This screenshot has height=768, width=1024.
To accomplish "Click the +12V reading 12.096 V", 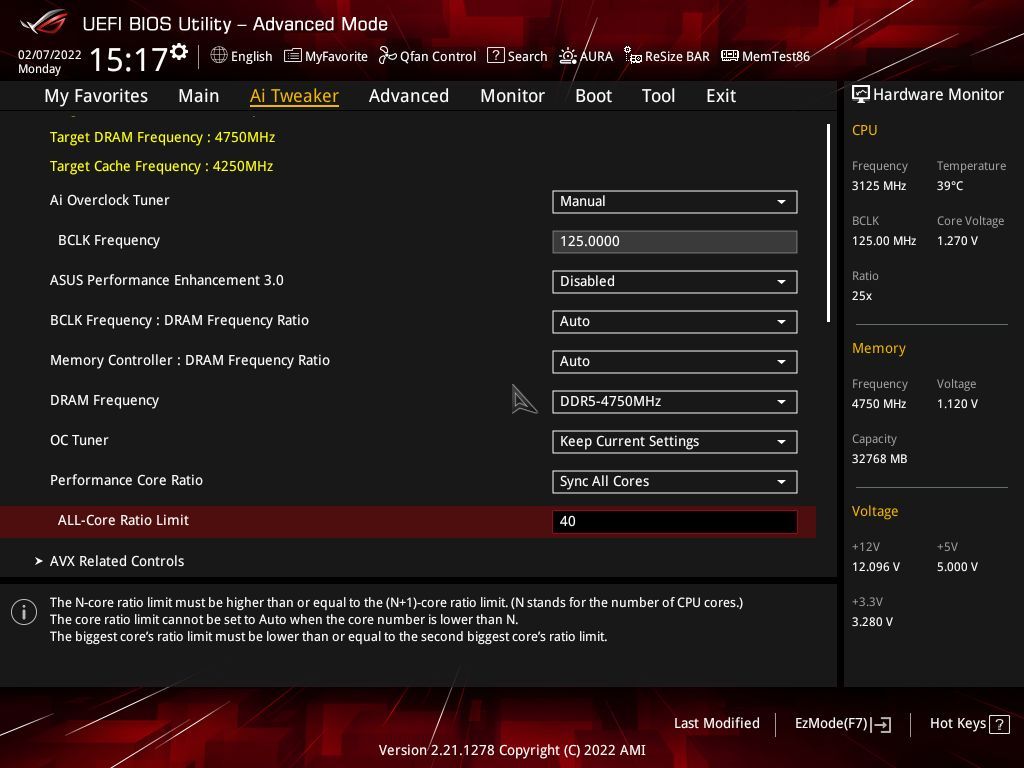I will [876, 567].
